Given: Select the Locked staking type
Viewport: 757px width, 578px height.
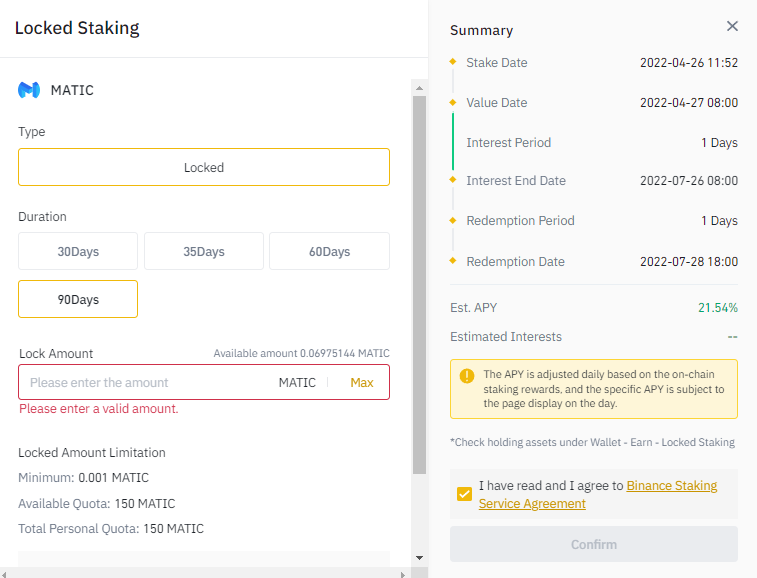Looking at the screenshot, I should [x=204, y=167].
